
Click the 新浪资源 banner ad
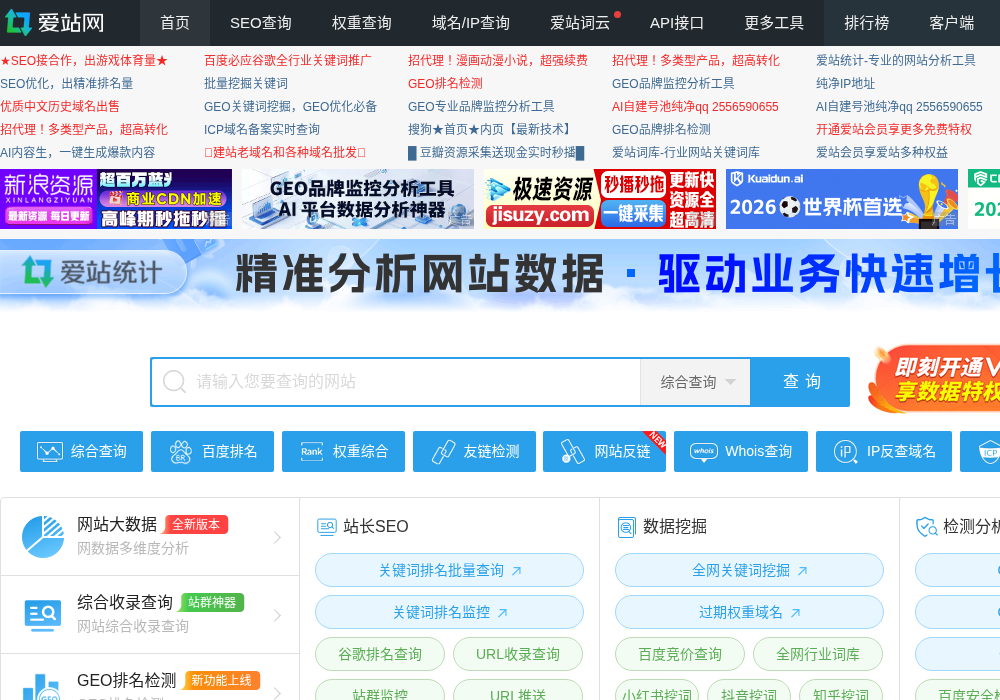(x=116, y=199)
